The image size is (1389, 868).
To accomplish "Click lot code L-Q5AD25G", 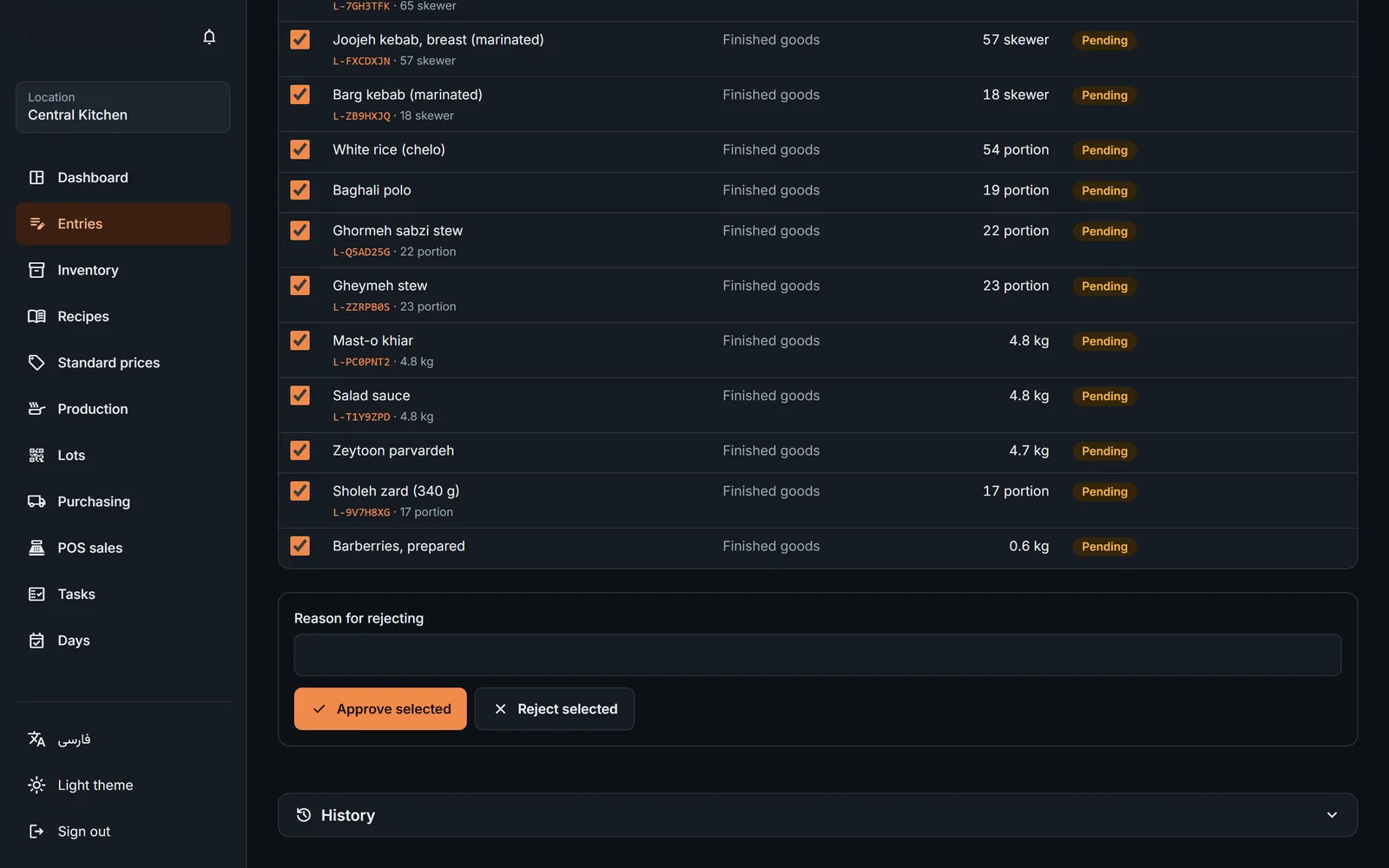I will coord(361,252).
